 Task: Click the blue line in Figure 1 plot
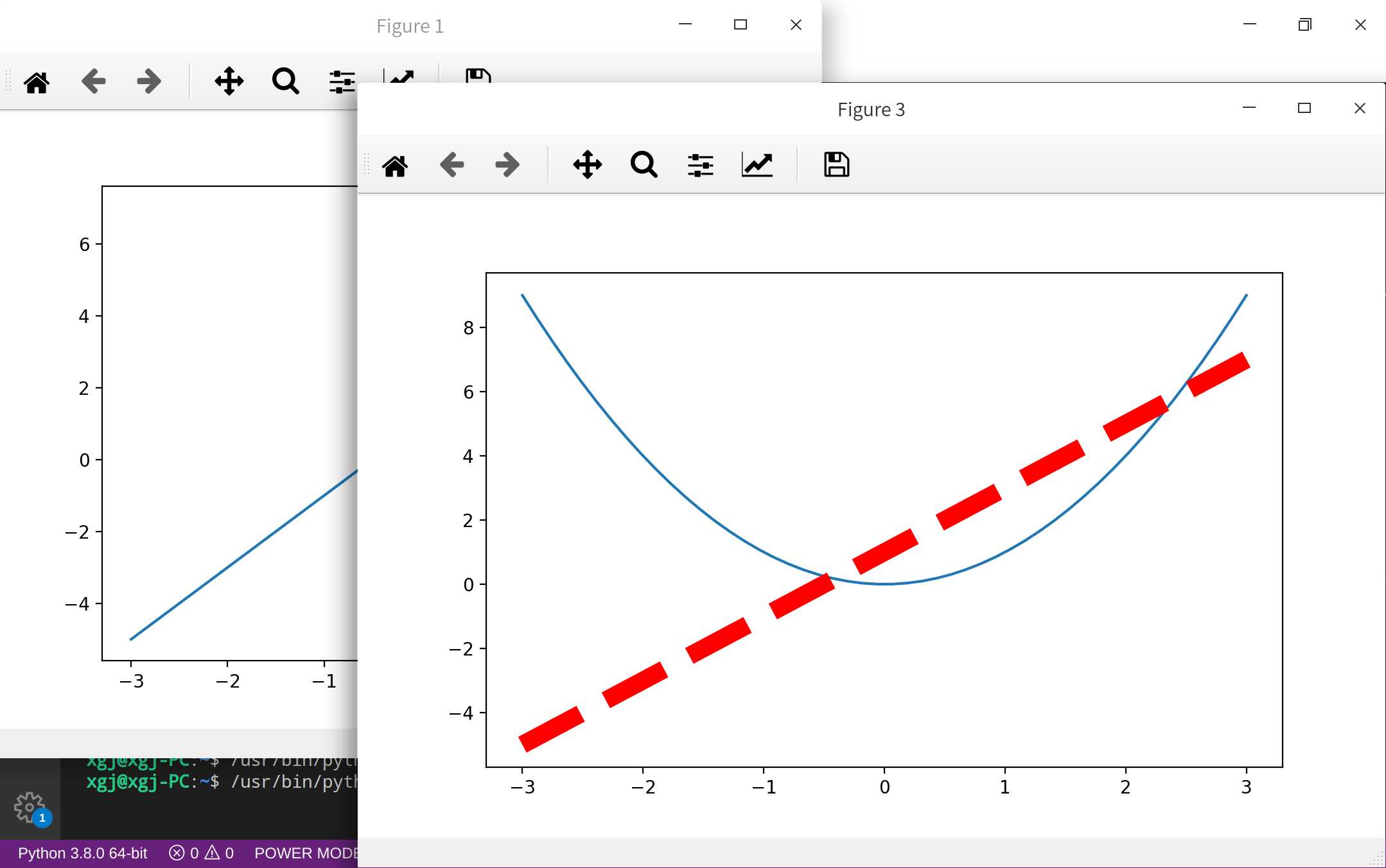pyautogui.click(x=244, y=555)
